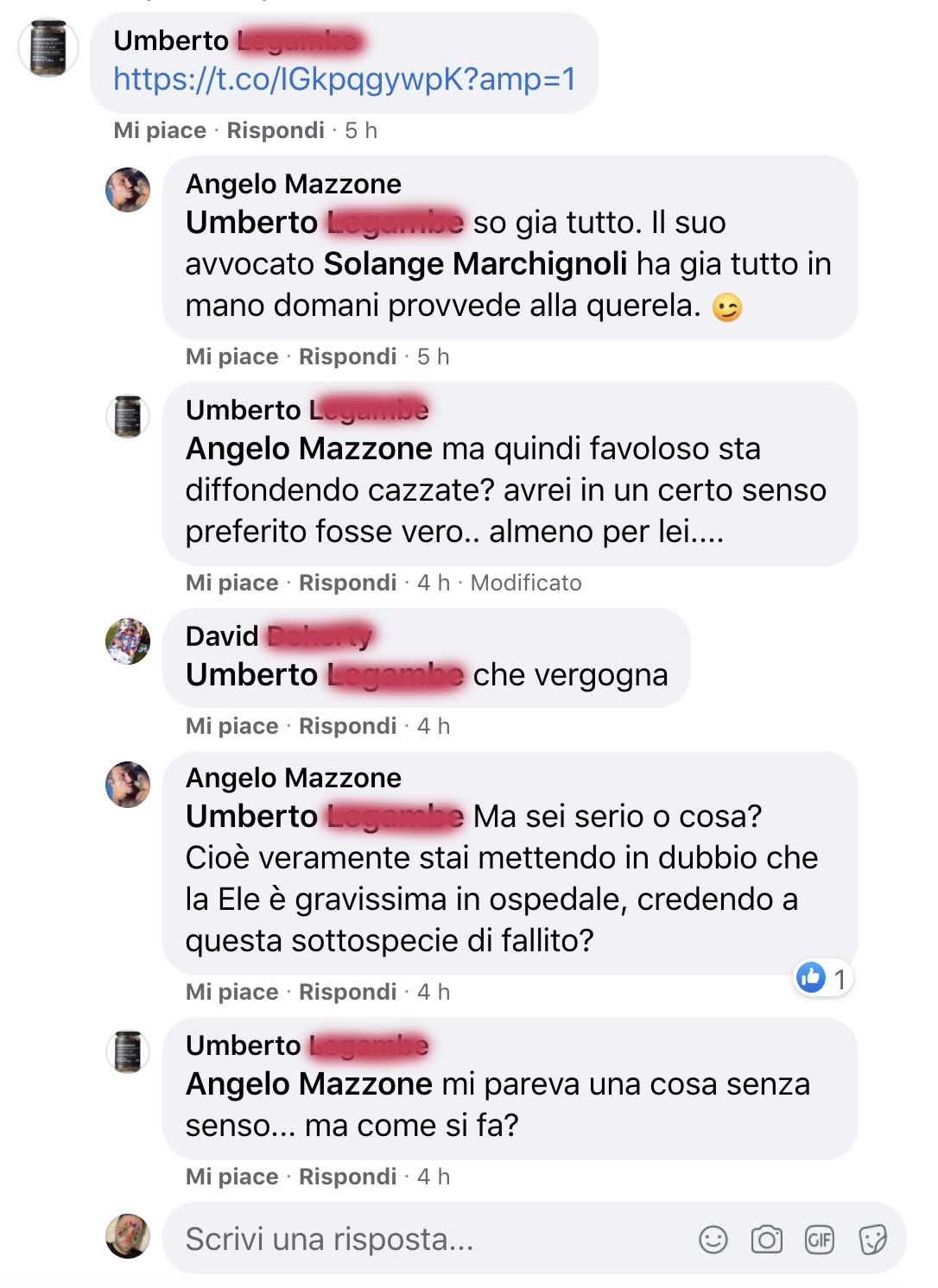Open the t.co link in Umberto's comment
The image size is (938, 1288).
tap(345, 79)
